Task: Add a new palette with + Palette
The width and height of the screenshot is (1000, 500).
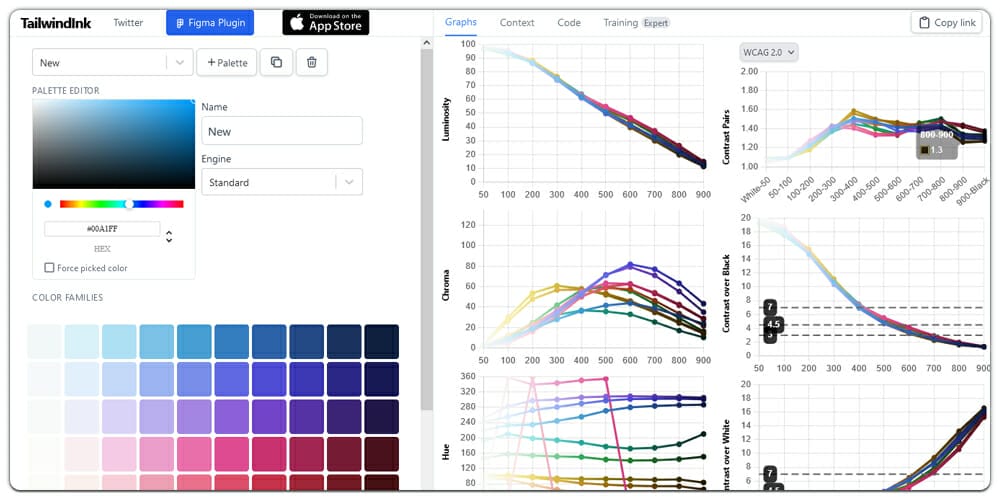Action: click(227, 62)
